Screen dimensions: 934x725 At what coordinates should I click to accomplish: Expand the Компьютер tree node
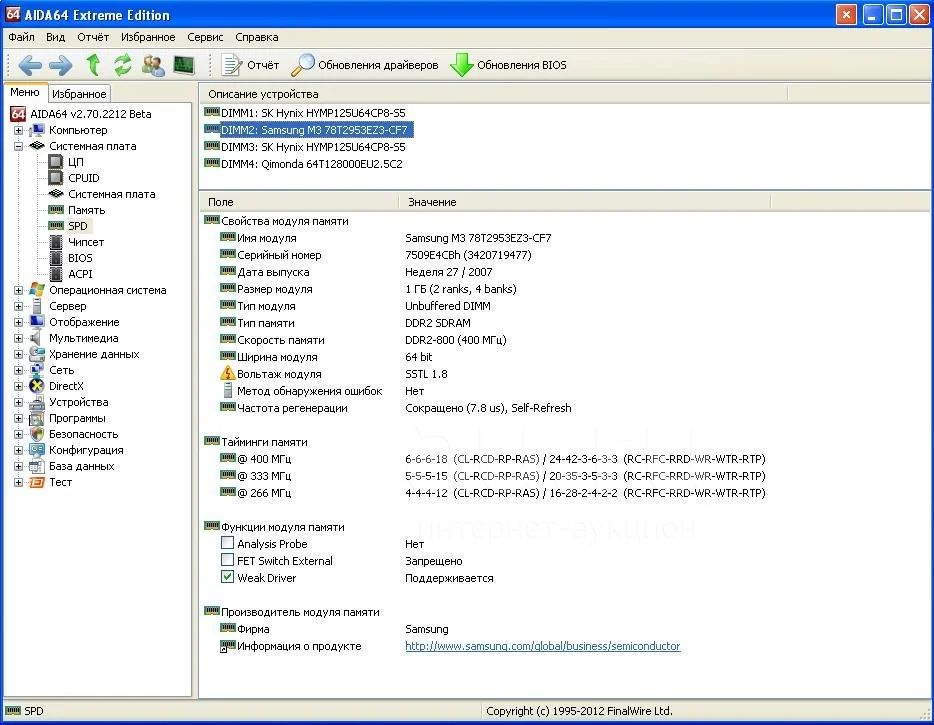coord(18,130)
